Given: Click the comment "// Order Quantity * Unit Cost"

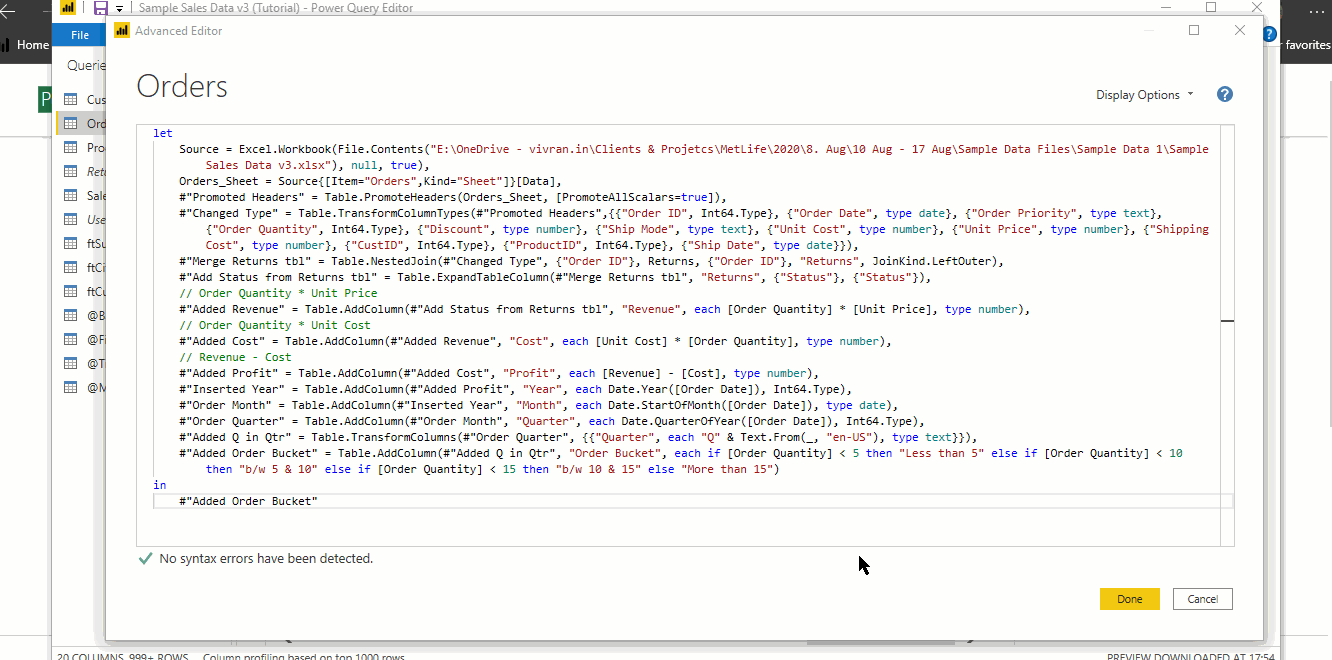Looking at the screenshot, I should click(275, 325).
